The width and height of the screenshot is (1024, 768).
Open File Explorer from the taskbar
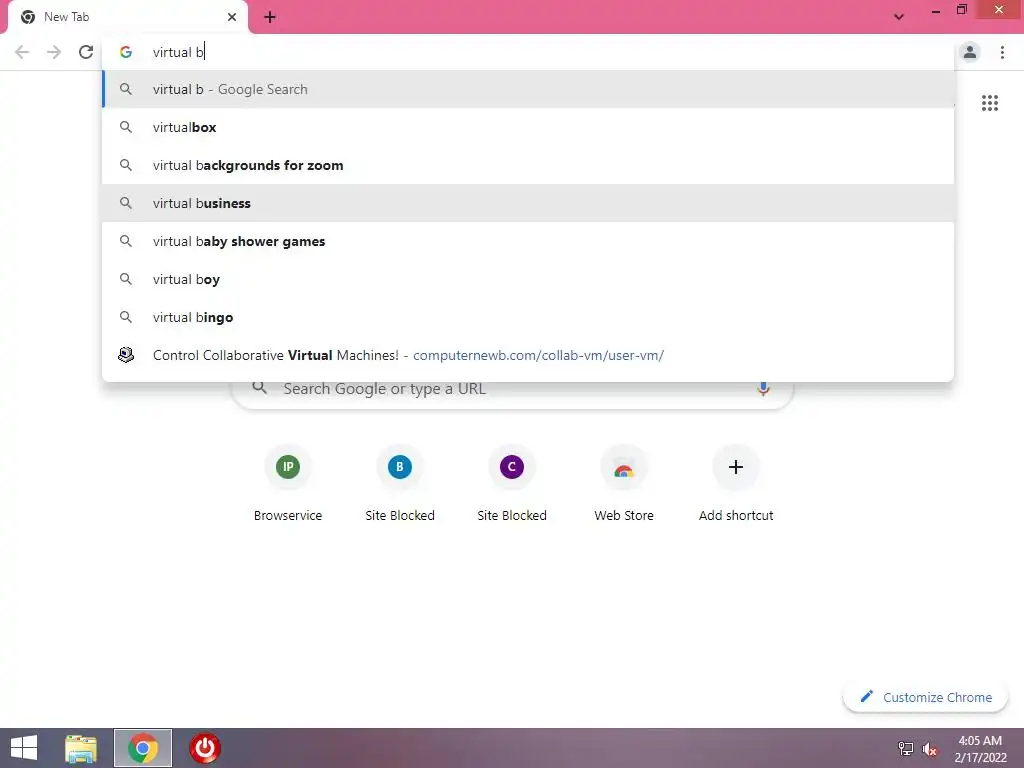81,748
